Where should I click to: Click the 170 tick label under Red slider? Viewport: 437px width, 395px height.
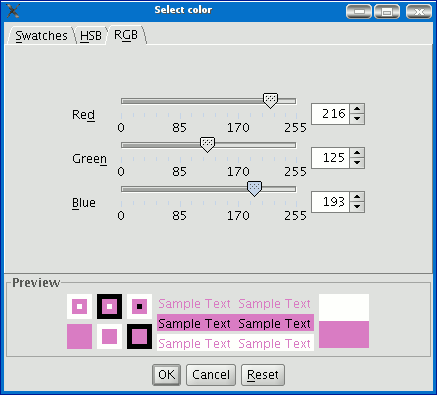[x=238, y=128]
